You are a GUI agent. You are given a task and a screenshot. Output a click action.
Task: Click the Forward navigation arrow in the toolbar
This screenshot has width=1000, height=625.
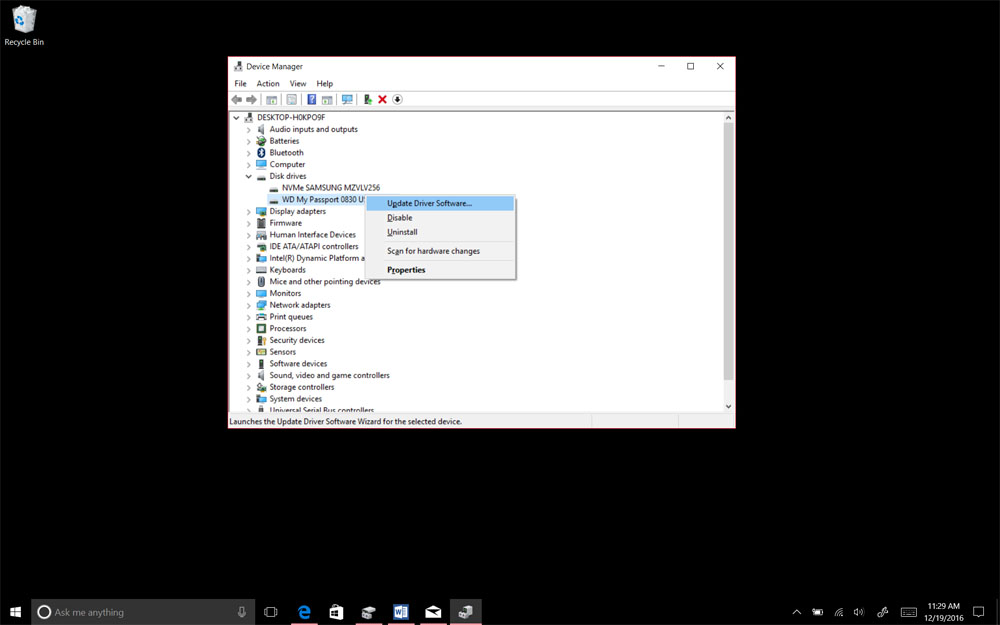251,99
